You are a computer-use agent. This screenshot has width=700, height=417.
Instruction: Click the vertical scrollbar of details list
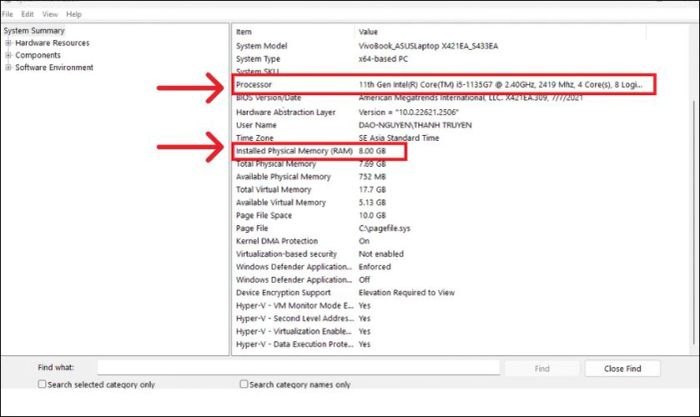click(694, 223)
